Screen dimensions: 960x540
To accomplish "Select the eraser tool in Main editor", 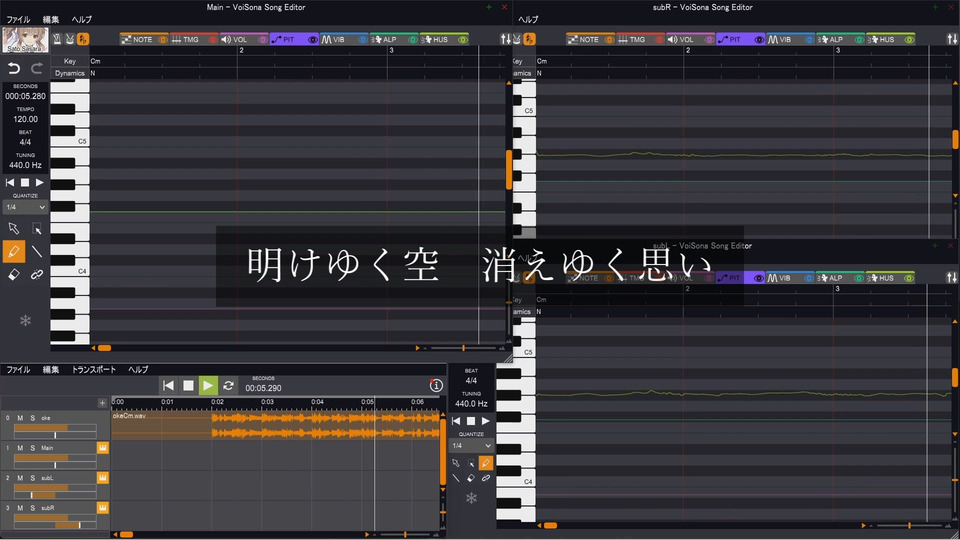I will click(13, 274).
